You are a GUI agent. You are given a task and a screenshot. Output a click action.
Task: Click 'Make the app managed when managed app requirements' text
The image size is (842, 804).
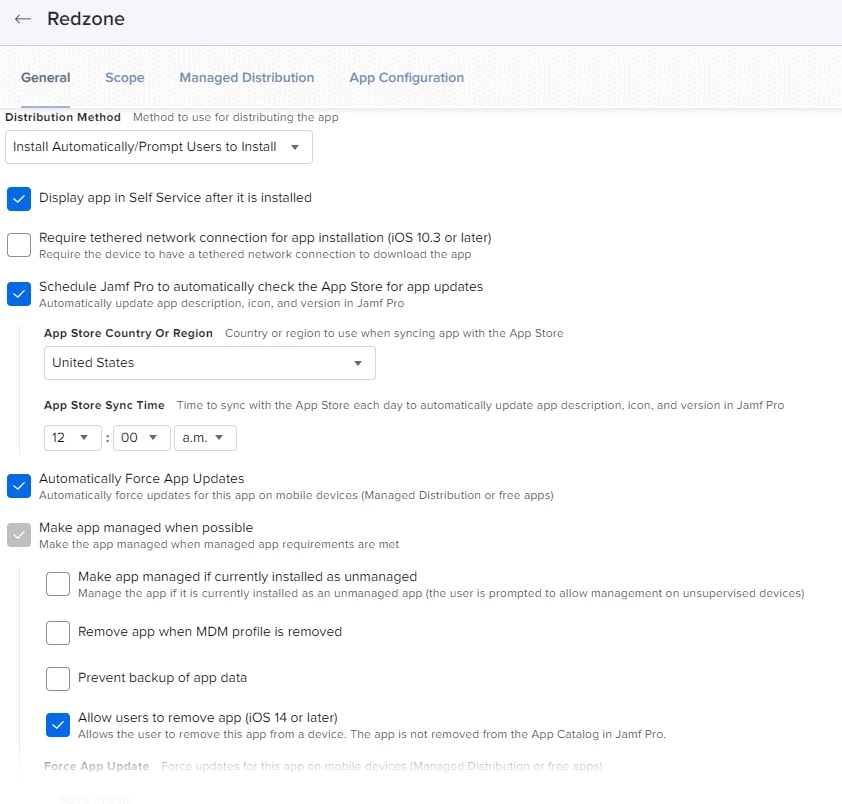(219, 544)
